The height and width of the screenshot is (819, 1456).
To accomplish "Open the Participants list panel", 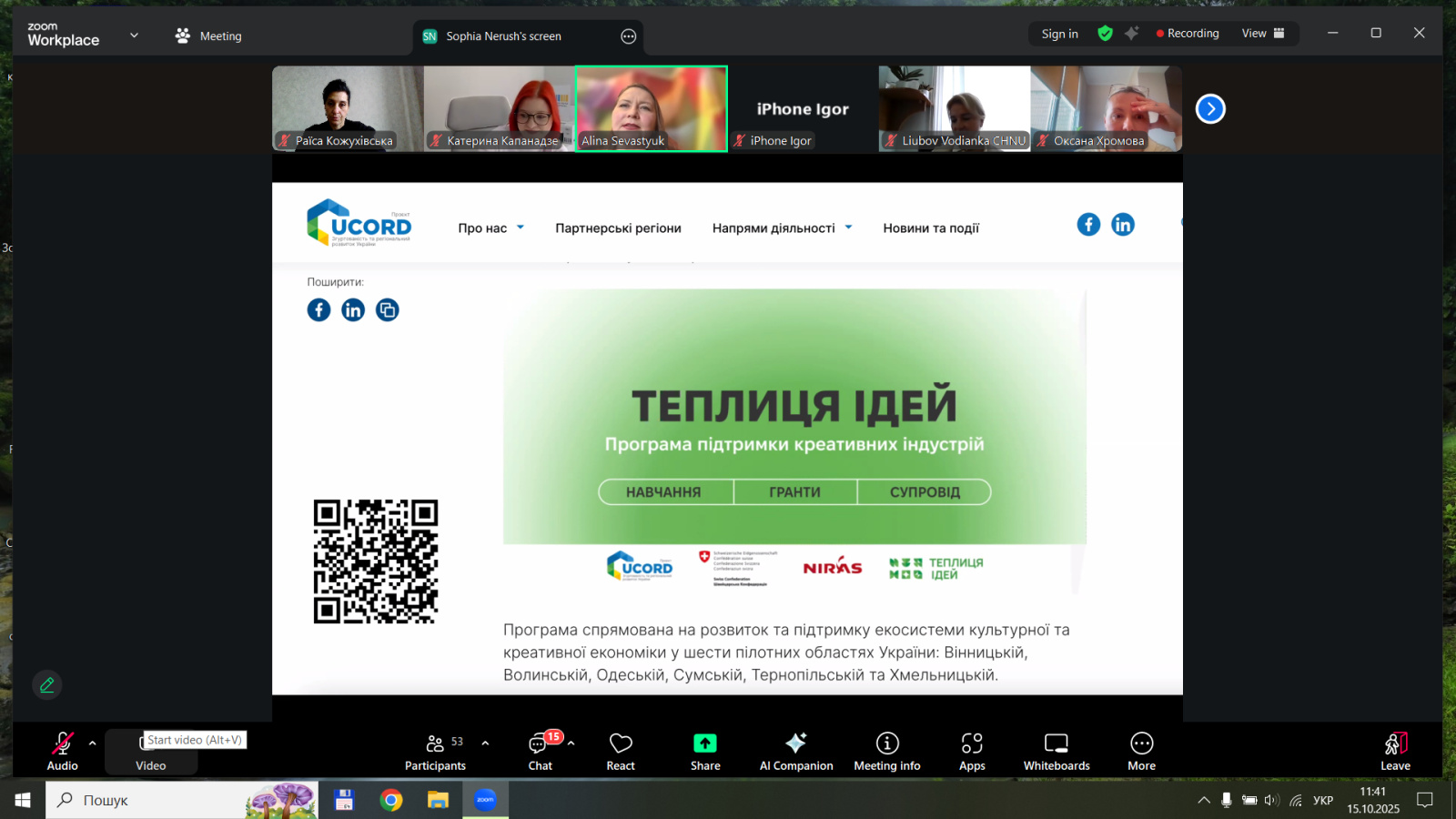I will click(x=436, y=751).
